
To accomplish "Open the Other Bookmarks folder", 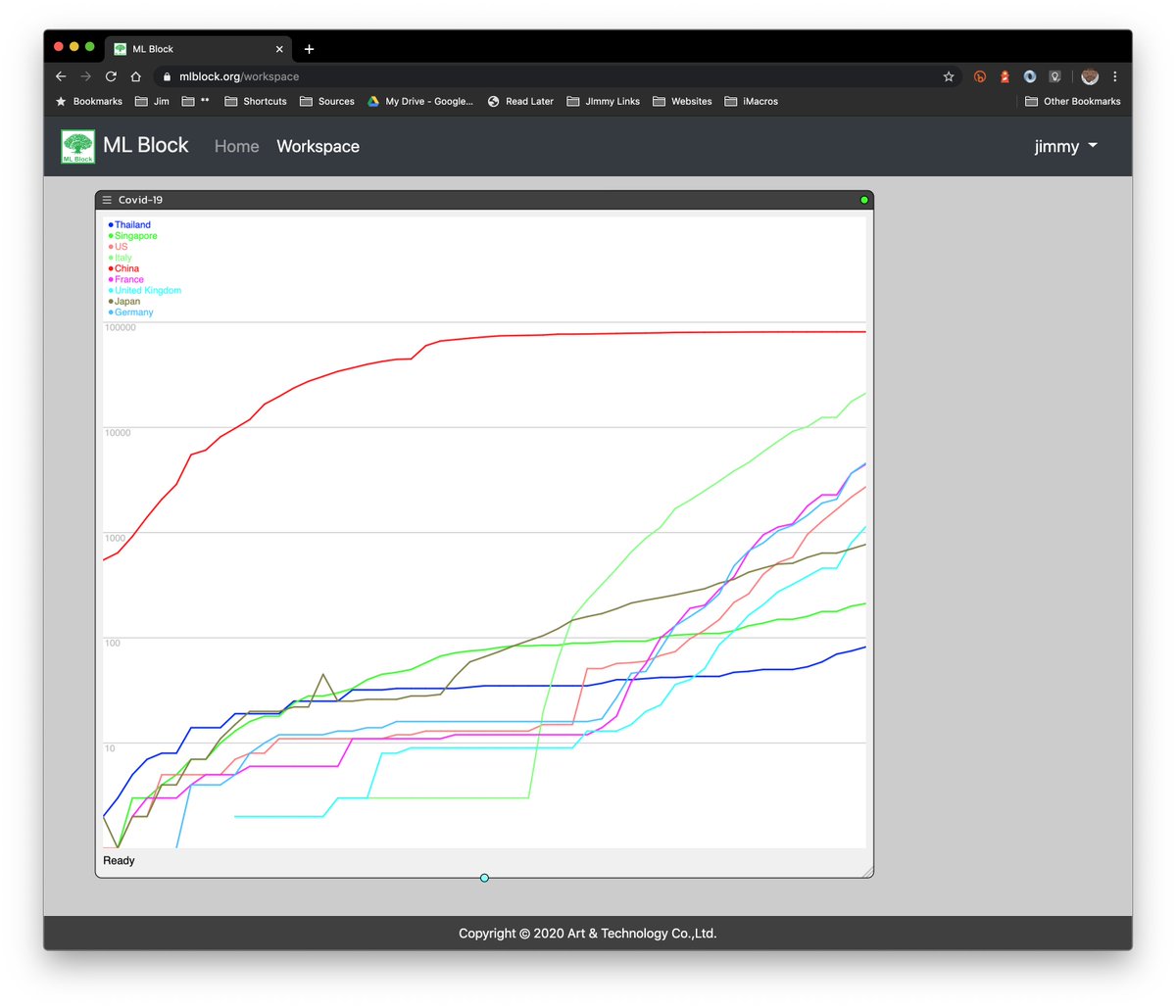I will coord(1072,101).
